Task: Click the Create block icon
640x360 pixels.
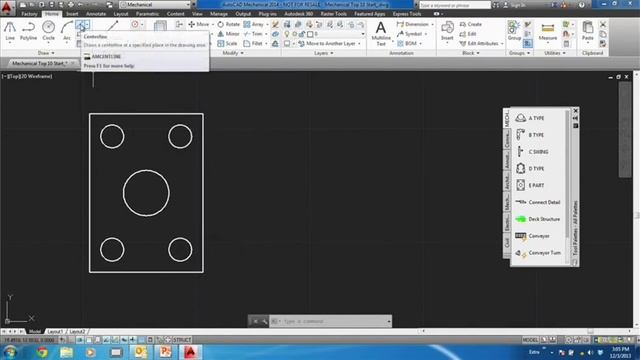Action: [x=471, y=24]
